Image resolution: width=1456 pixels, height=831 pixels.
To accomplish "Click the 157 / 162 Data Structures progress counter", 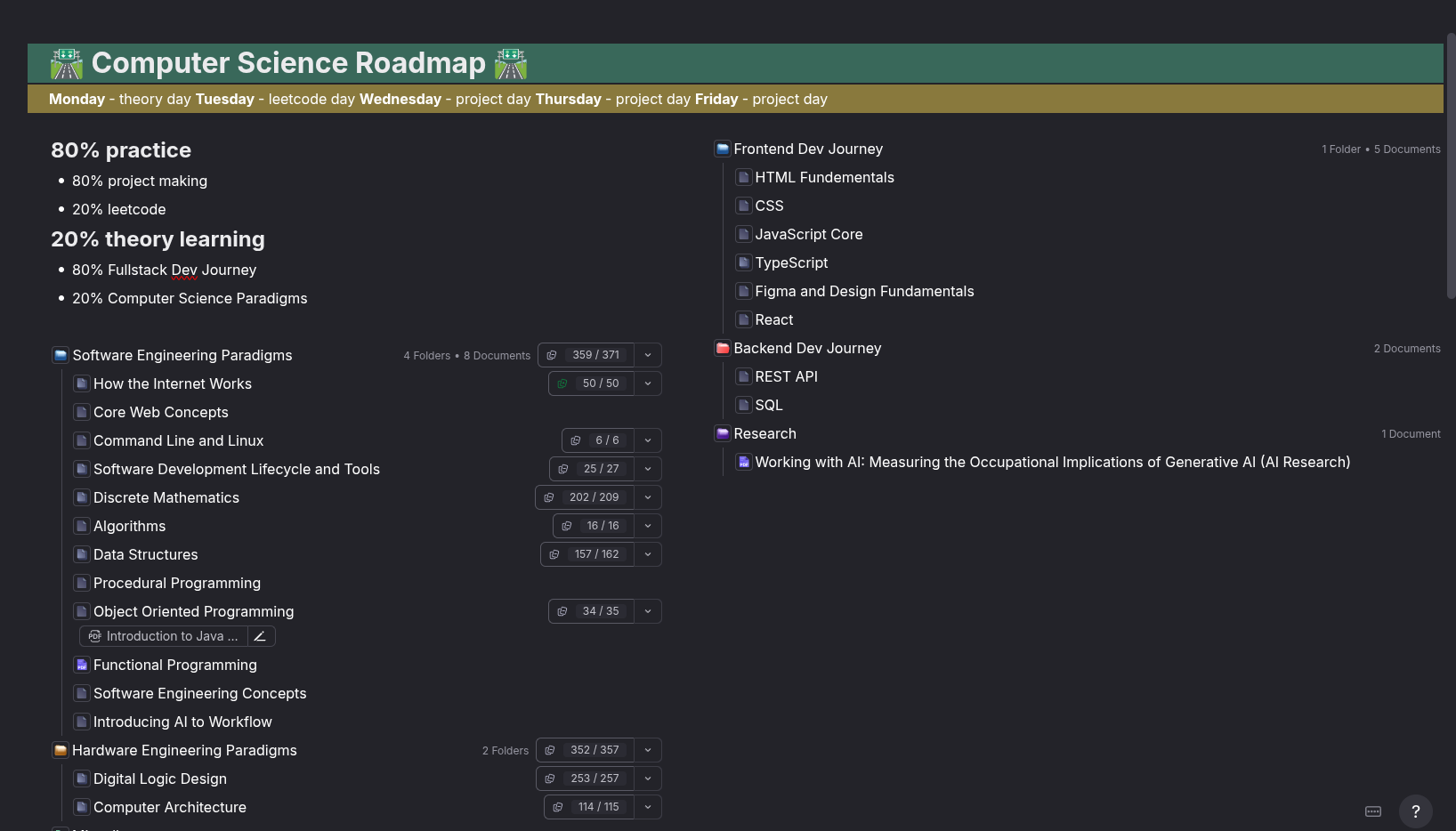I will point(596,554).
